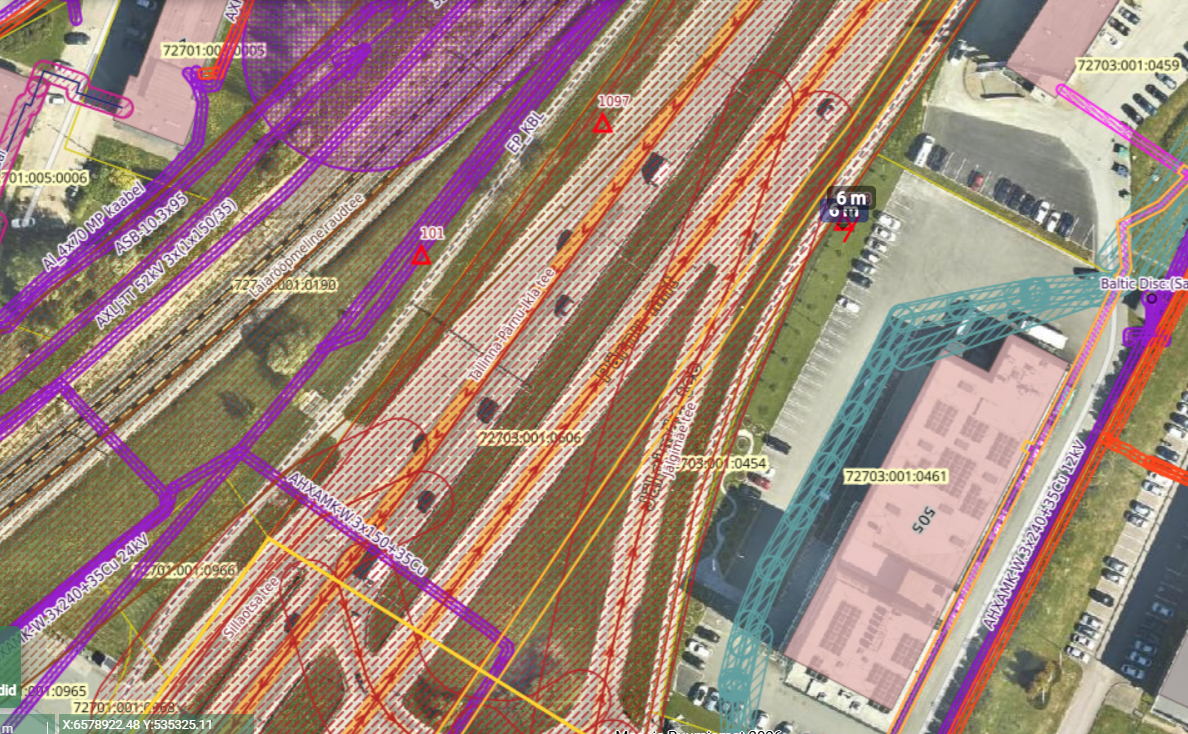Click the 6 m measurement label
This screenshot has width=1188, height=734.
tap(849, 198)
